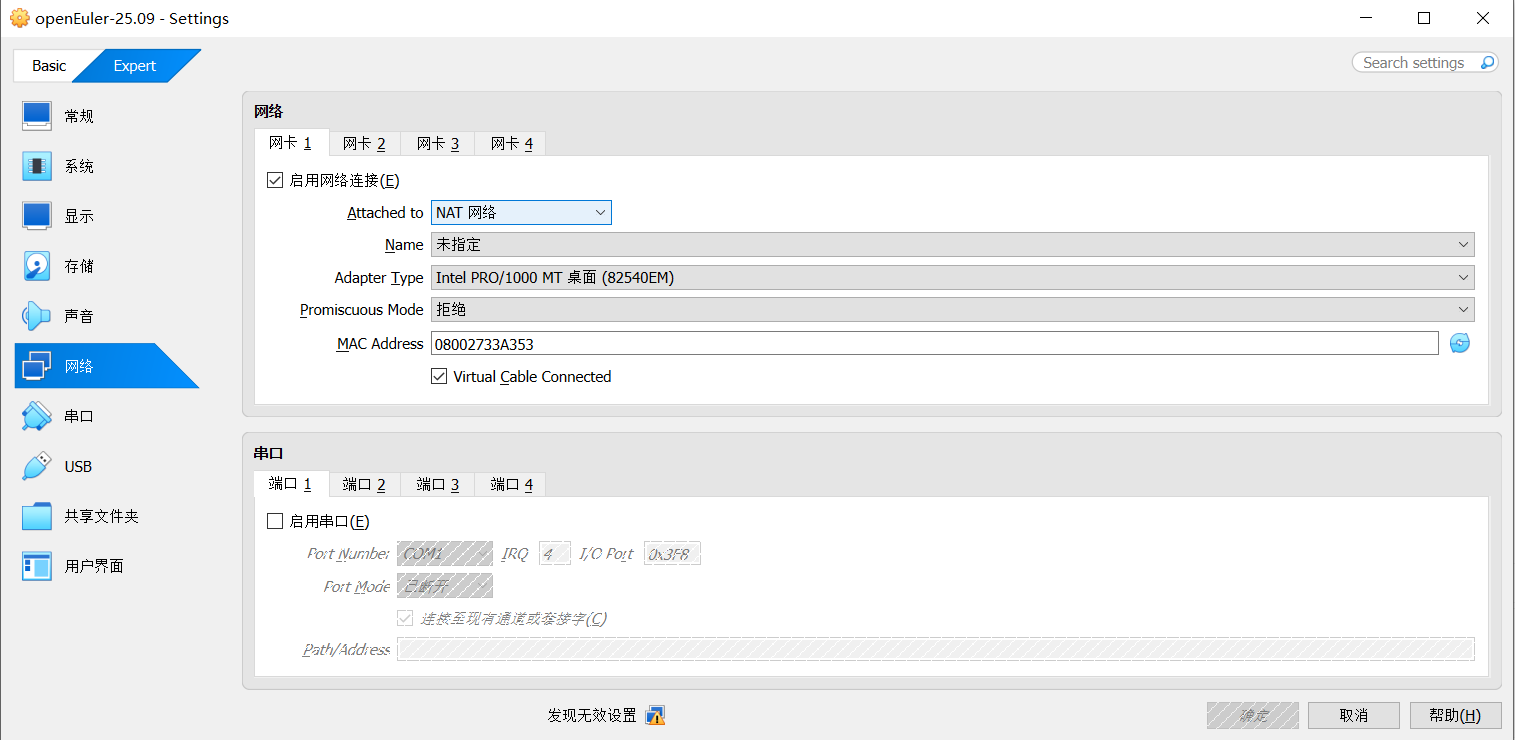Click the invalid settings warning icon
The height and width of the screenshot is (740, 1515).
(655, 715)
